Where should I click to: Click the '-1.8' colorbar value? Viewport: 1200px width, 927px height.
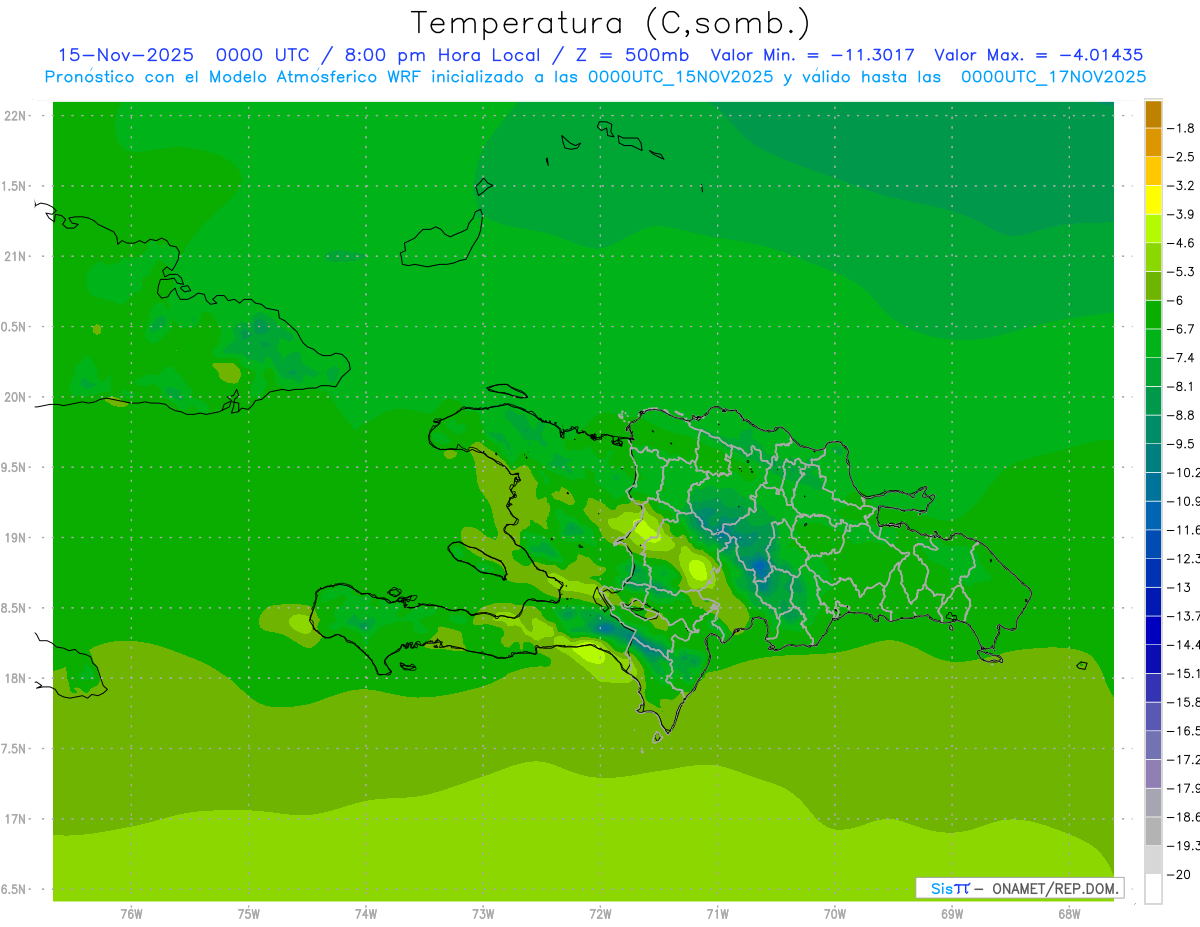point(1181,128)
